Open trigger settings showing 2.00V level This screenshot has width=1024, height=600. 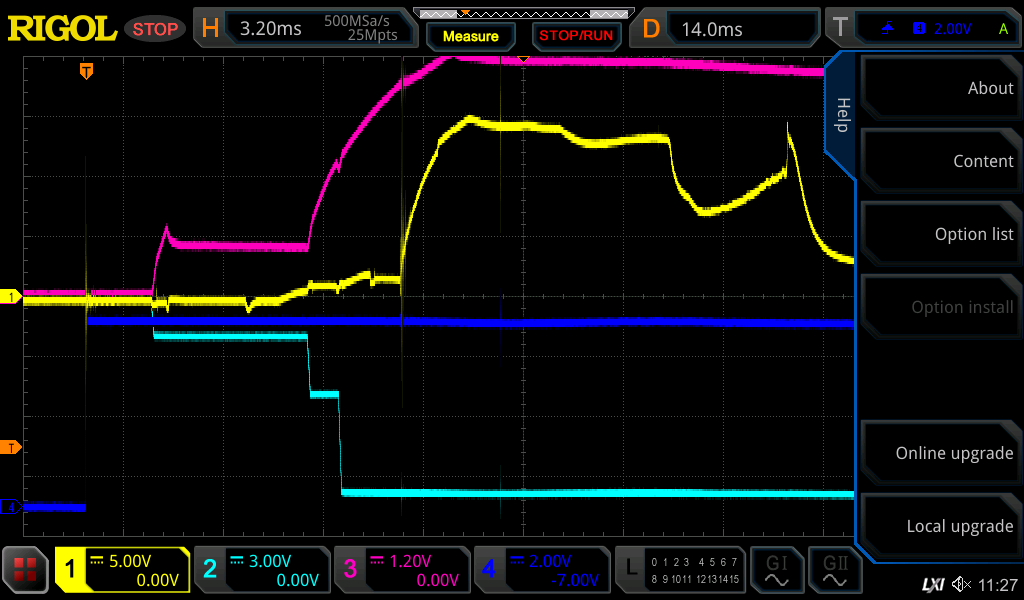(x=935, y=28)
